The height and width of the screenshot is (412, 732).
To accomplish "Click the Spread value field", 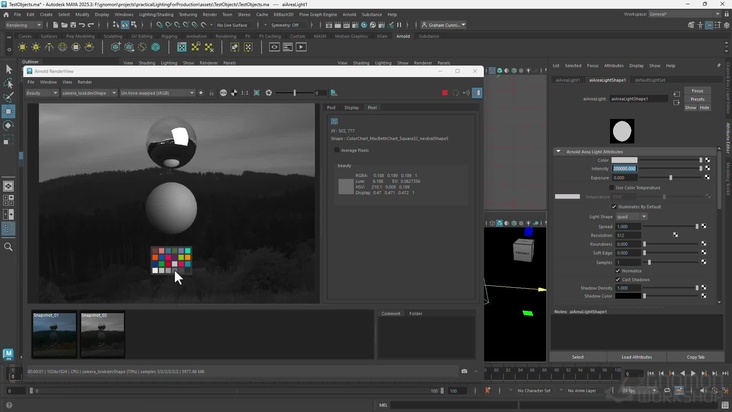I will [628, 226].
